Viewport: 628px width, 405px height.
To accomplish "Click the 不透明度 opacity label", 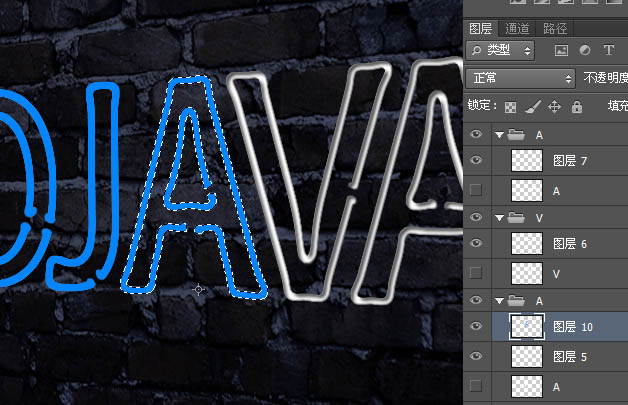I will [x=606, y=78].
